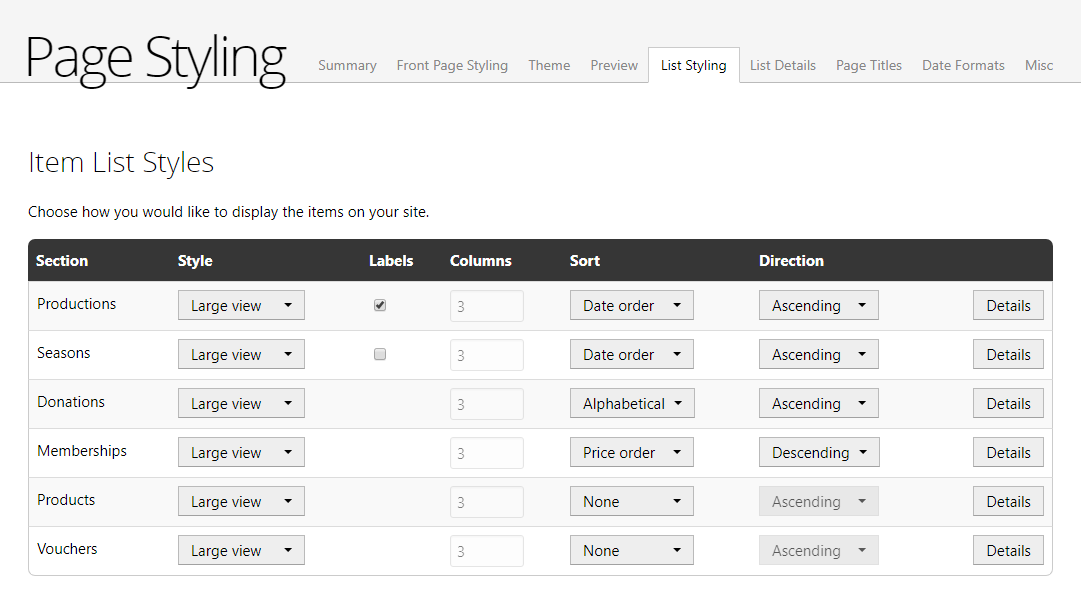1081x593 pixels.
Task: Click the Details button for Productions
Action: (1008, 305)
